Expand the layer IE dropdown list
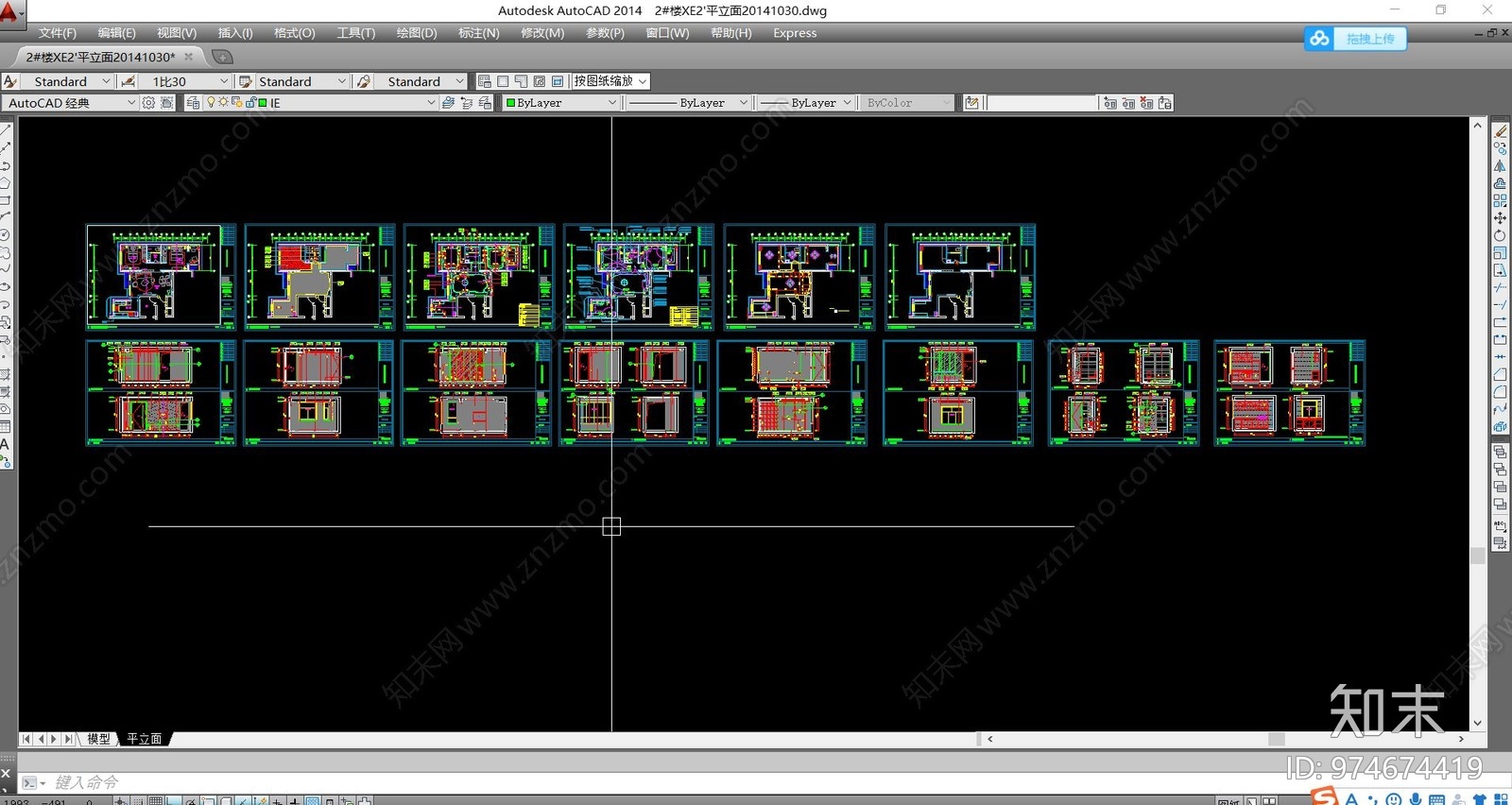The image size is (1512, 805). pyautogui.click(x=431, y=103)
